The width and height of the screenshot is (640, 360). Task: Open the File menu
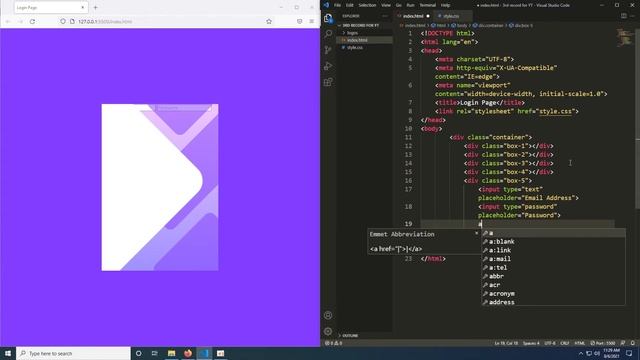[x=337, y=5]
